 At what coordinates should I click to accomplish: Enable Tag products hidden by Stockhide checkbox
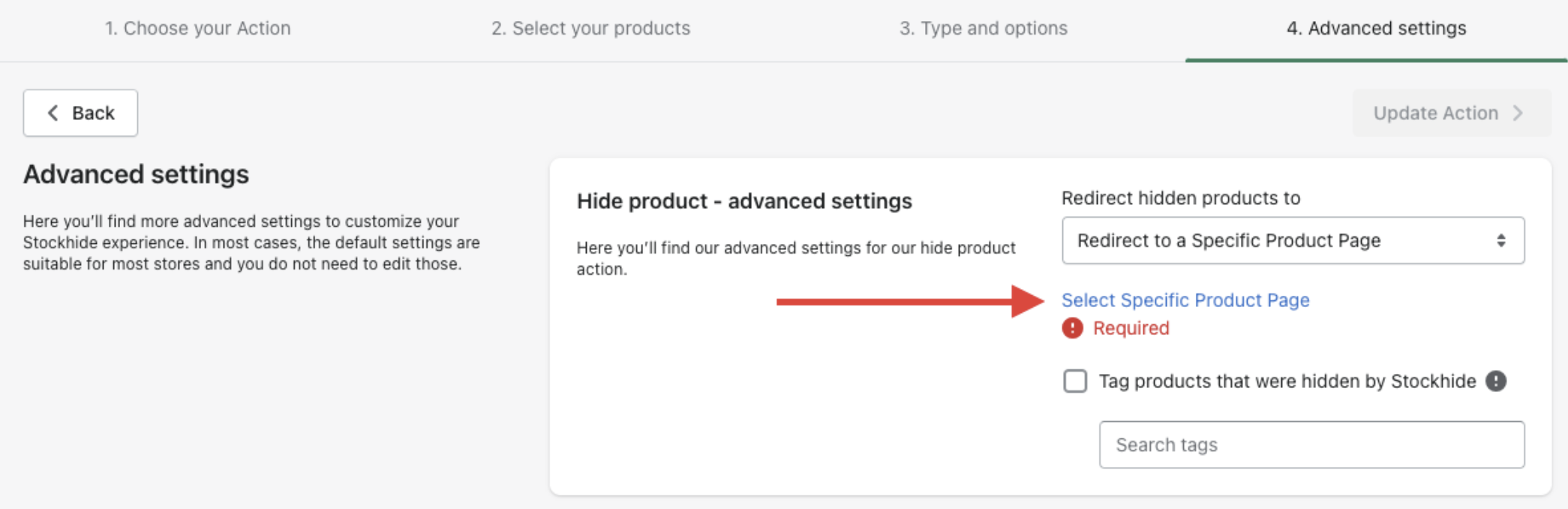click(1074, 381)
